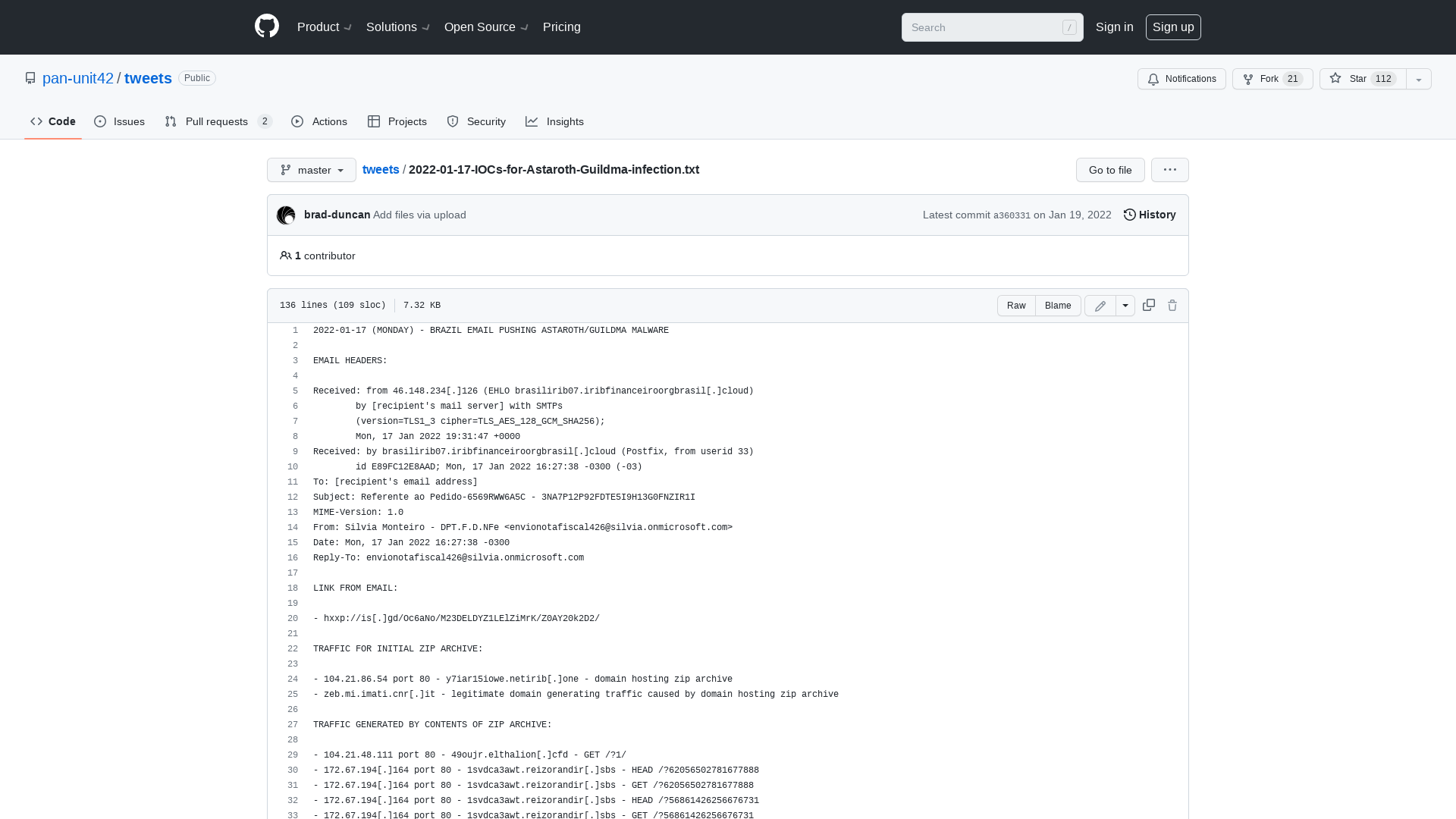View the 1 contributor list
This screenshot has width=1456, height=819.
(x=318, y=256)
